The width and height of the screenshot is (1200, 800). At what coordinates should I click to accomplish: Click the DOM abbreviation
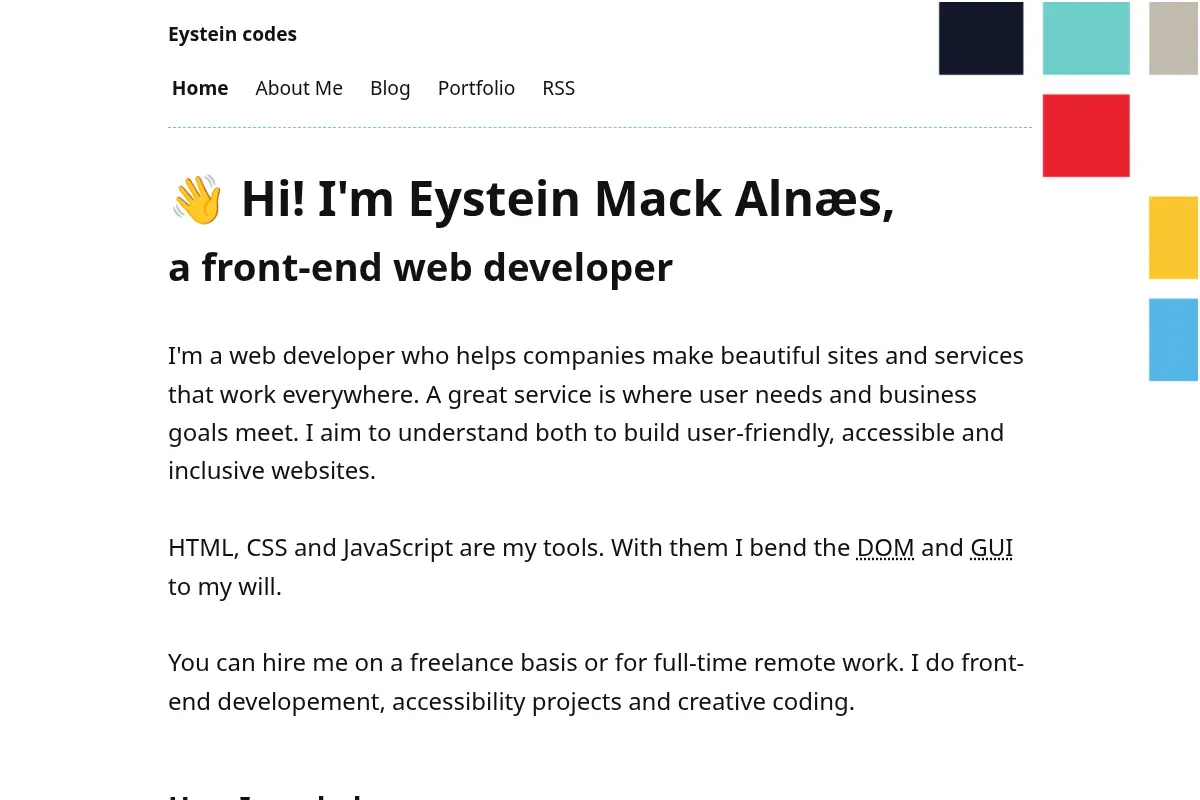pyautogui.click(x=885, y=548)
